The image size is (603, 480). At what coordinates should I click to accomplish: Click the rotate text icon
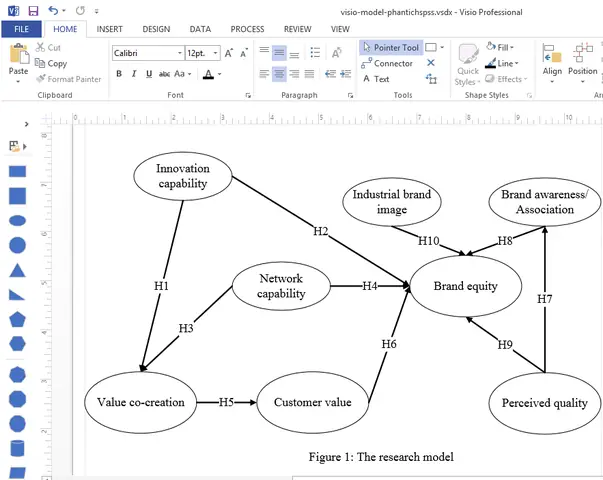click(x=336, y=52)
